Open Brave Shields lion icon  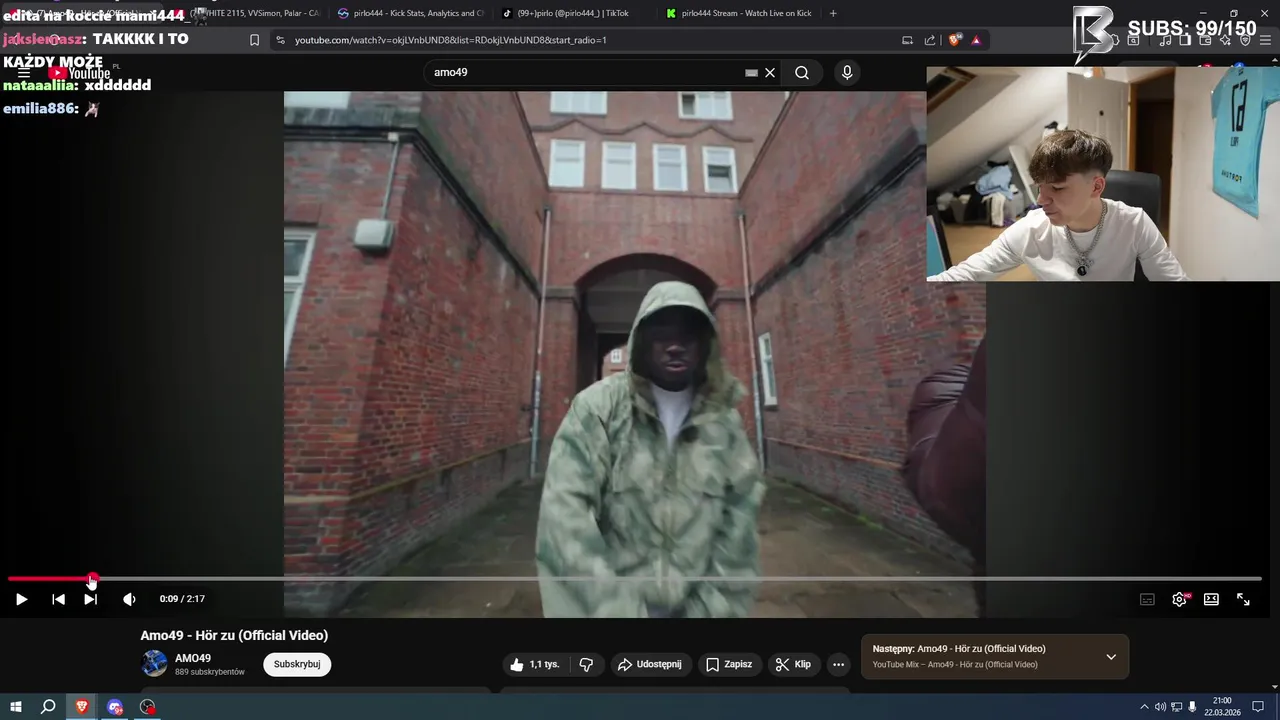[x=955, y=40]
